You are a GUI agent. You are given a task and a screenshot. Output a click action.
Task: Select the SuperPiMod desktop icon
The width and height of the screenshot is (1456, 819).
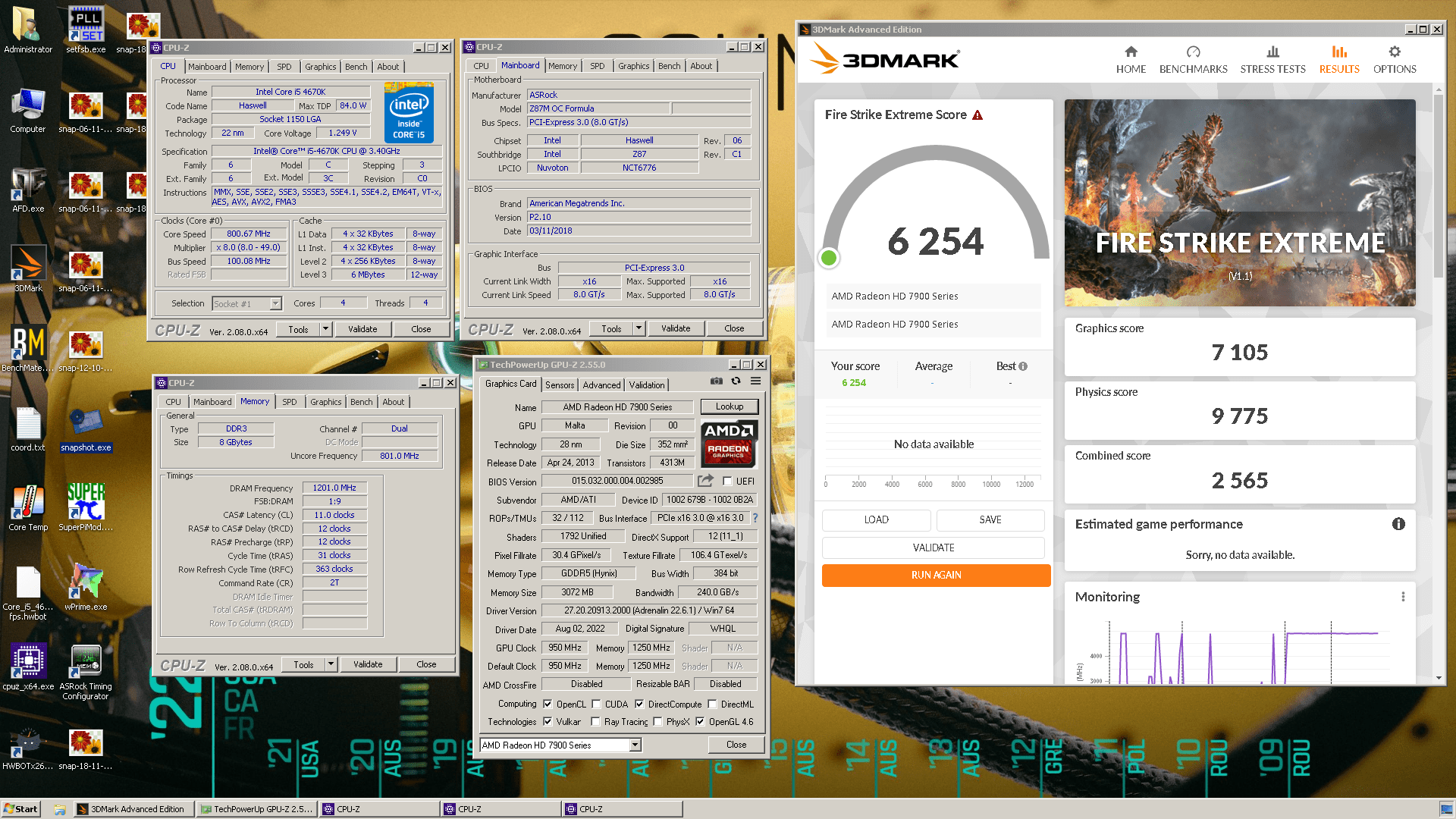point(86,508)
